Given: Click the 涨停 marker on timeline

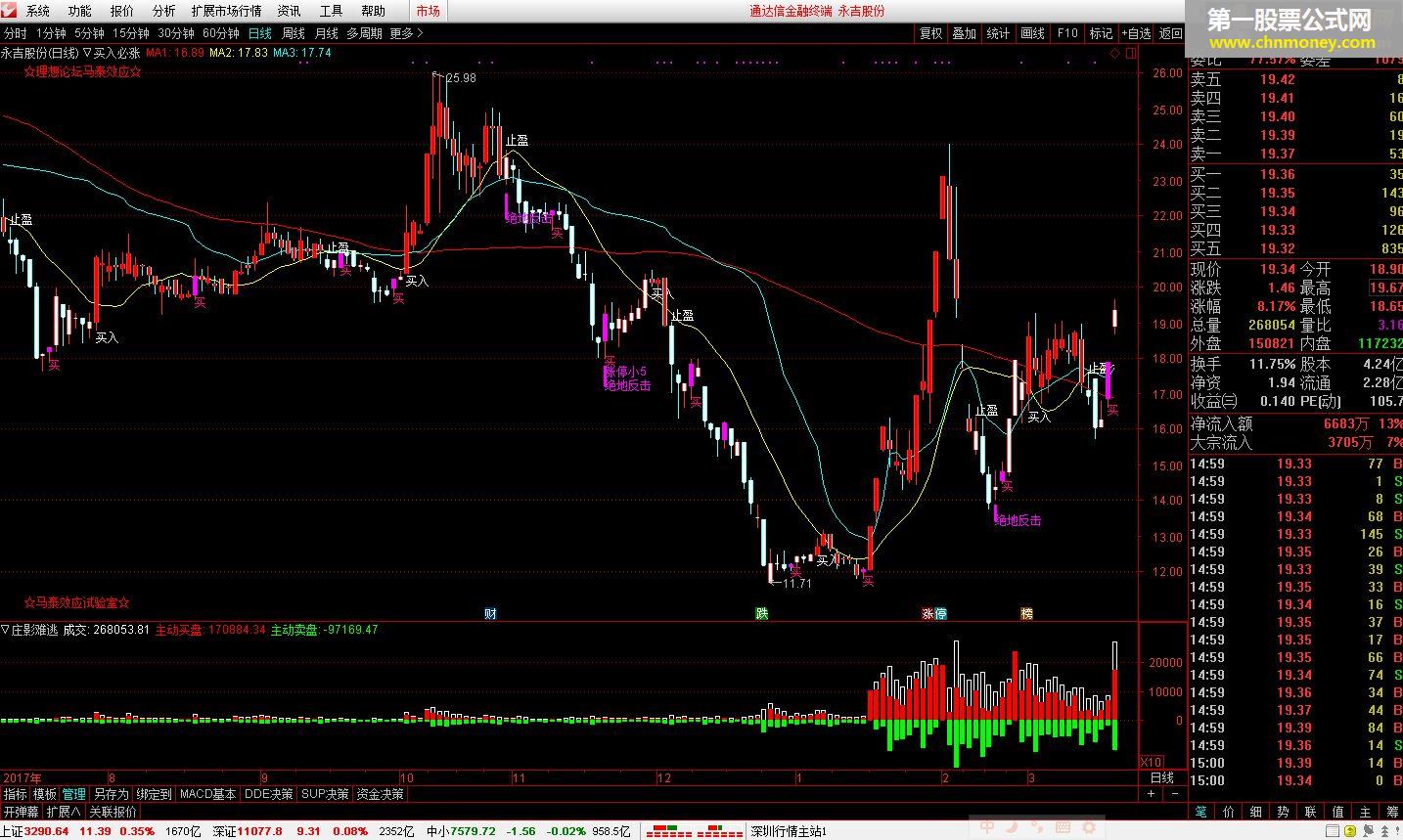Looking at the screenshot, I should pos(934,614).
